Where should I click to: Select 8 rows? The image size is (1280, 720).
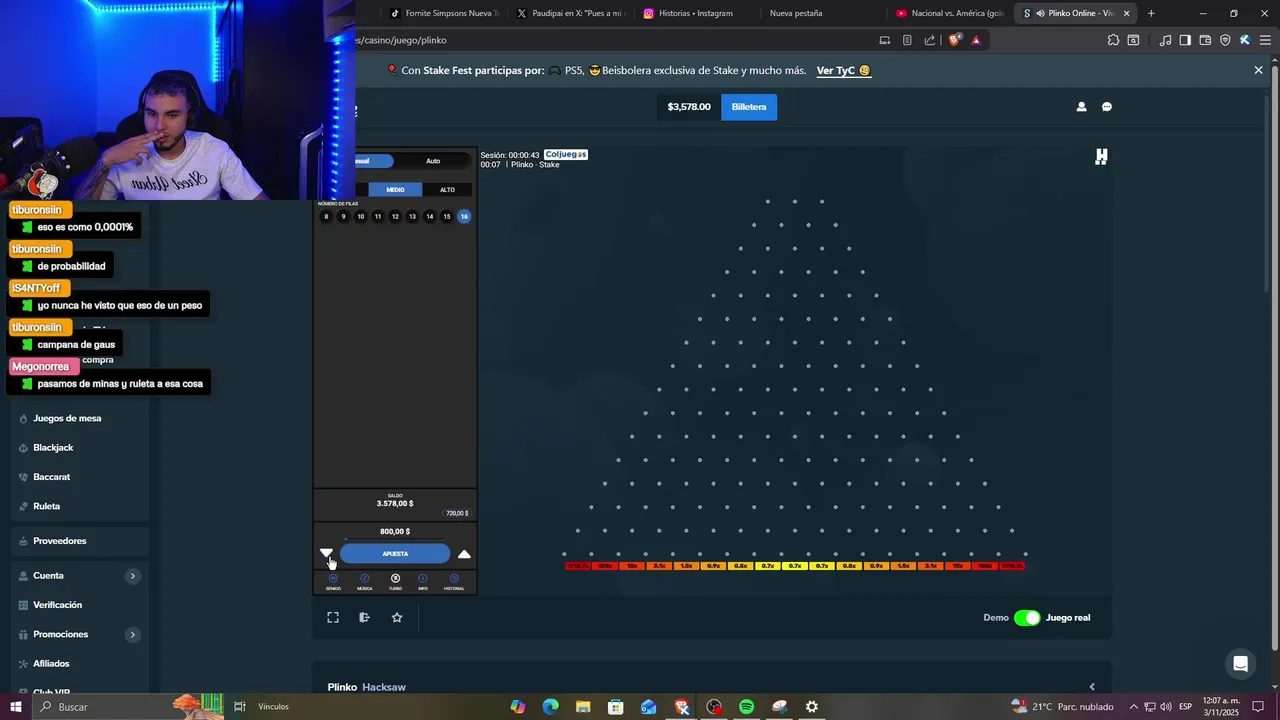coord(326,217)
